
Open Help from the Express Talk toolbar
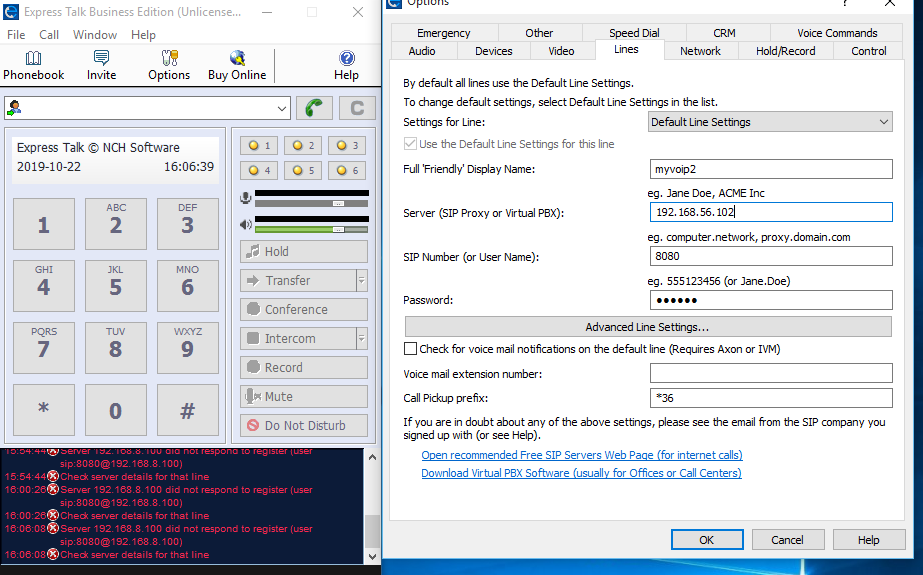[x=346, y=66]
